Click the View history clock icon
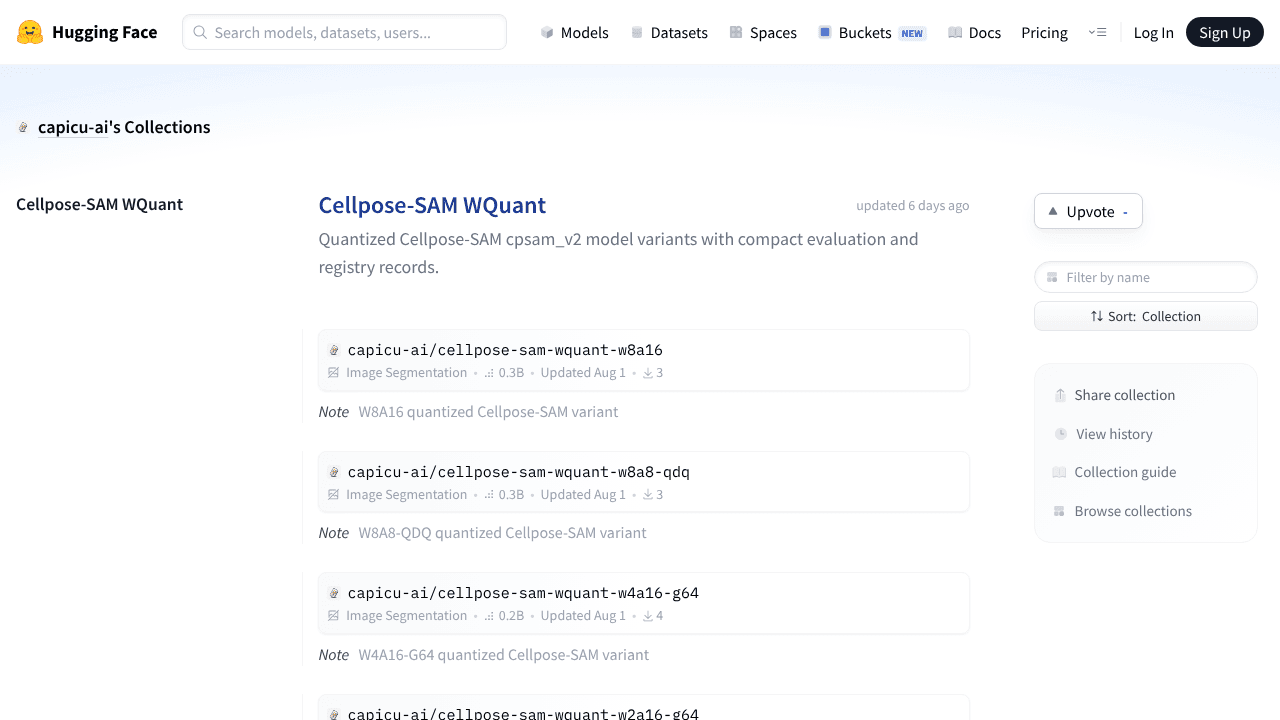The width and height of the screenshot is (1280, 720). coord(1061,434)
